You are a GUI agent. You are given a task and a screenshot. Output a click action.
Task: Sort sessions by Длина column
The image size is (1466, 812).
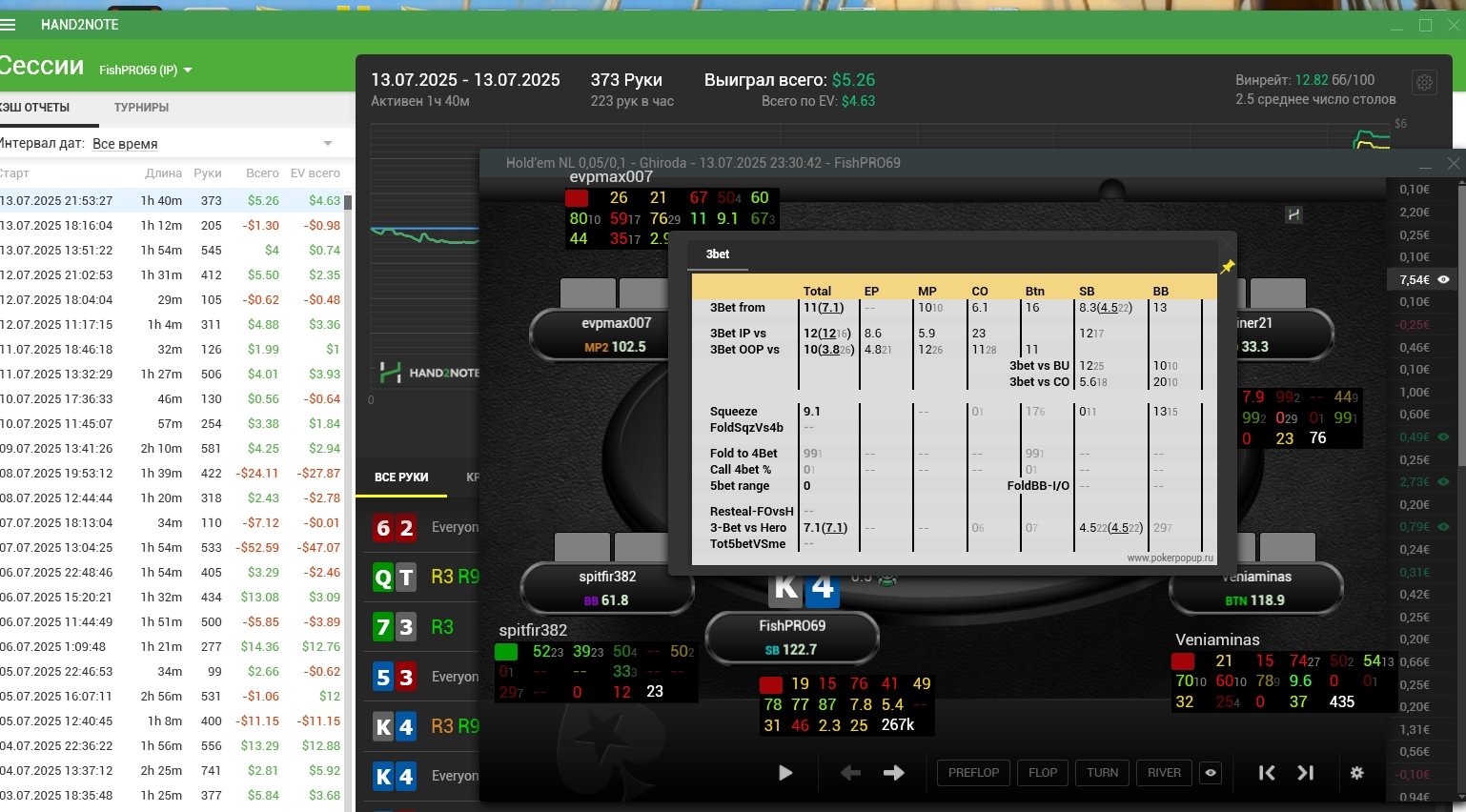point(163,173)
